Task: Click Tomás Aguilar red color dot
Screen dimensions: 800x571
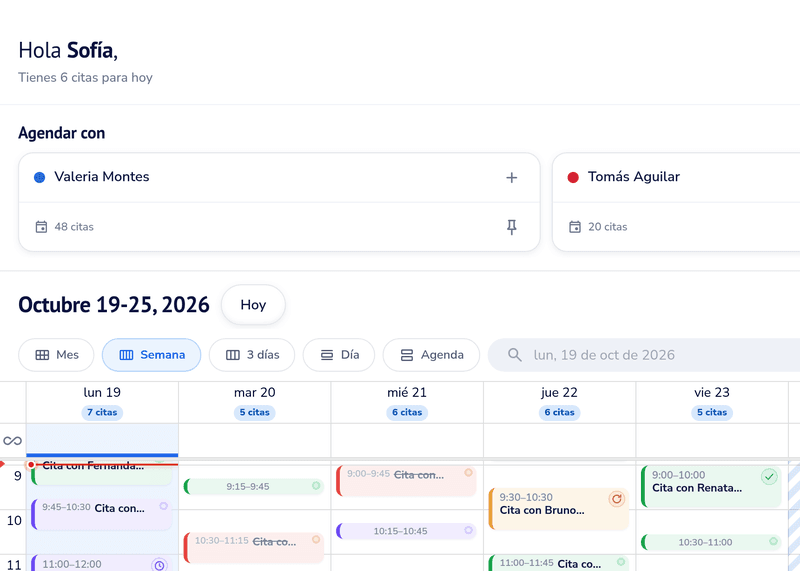Action: 573,177
